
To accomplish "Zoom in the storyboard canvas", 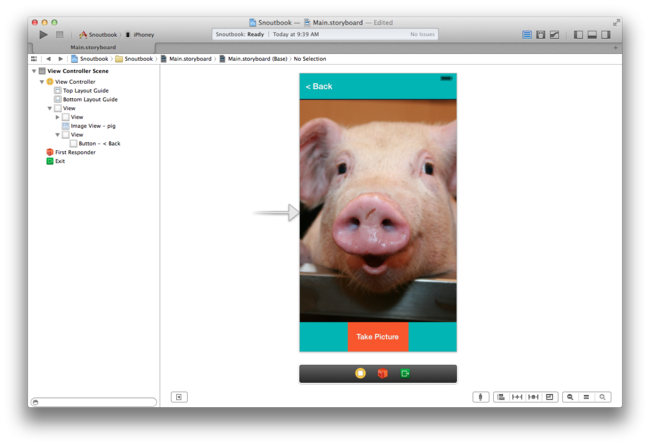I will point(603,397).
